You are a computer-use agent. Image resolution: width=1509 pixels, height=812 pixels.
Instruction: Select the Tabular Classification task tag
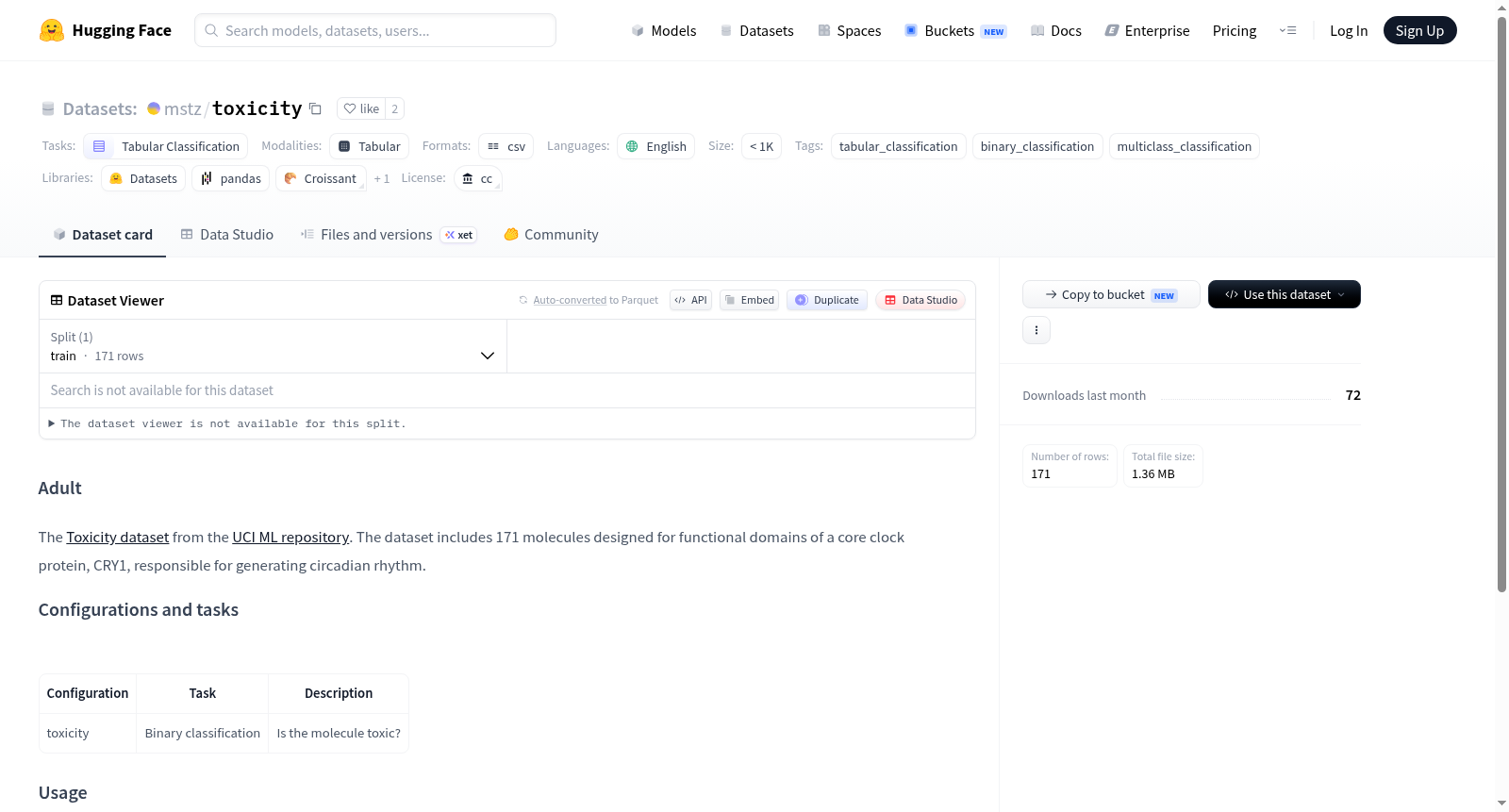click(166, 146)
